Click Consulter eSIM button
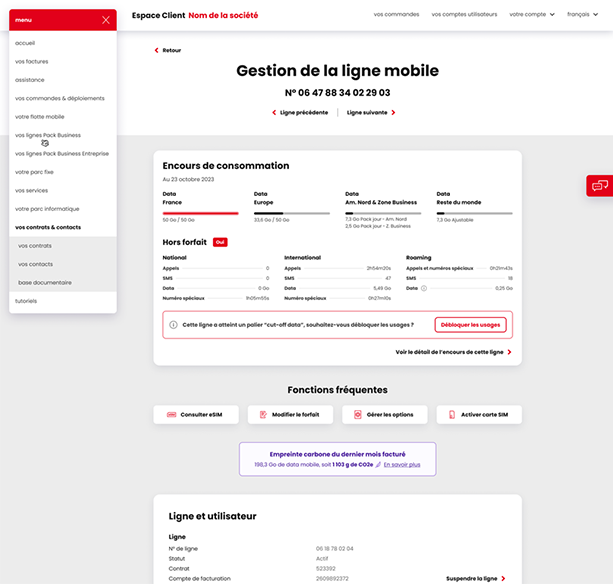 (196, 414)
